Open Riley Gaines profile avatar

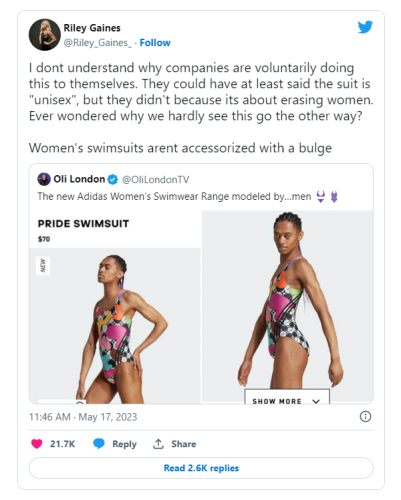(45, 35)
